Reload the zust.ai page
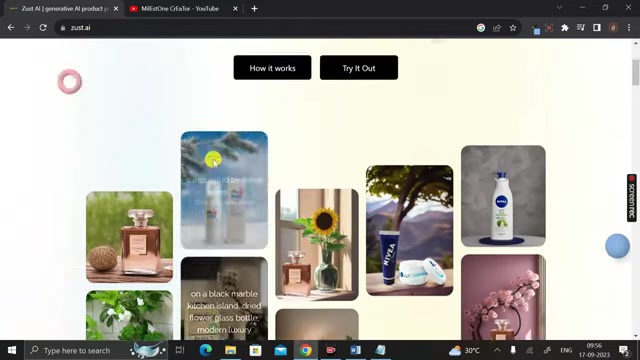The height and width of the screenshot is (360, 640). pos(43,28)
